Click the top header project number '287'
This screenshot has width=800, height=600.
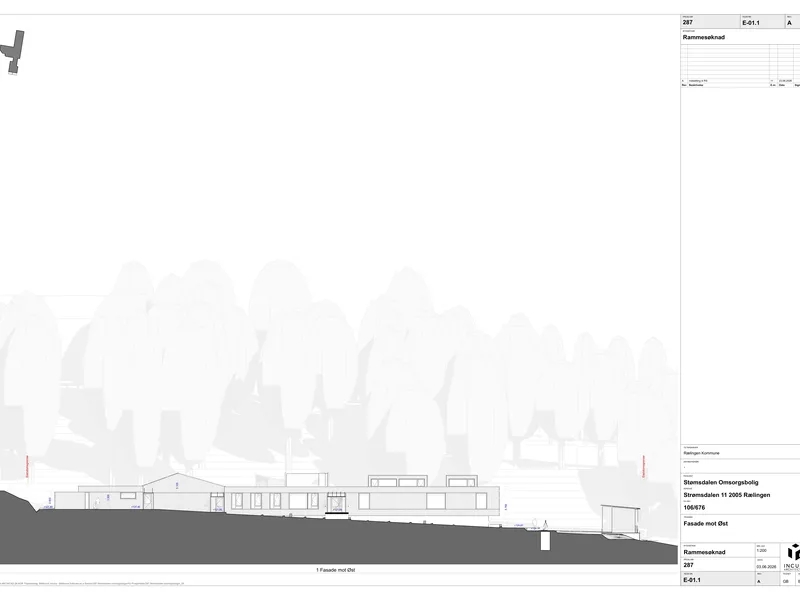(x=688, y=22)
